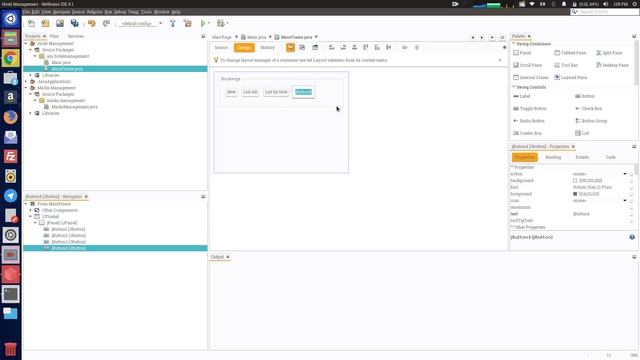
Task: Click the background property color swatch
Action: point(575,180)
